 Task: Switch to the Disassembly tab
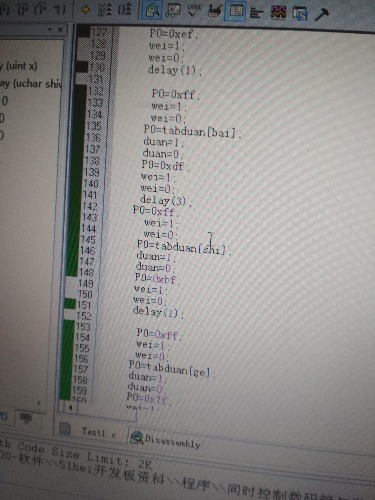pyautogui.click(x=166, y=438)
